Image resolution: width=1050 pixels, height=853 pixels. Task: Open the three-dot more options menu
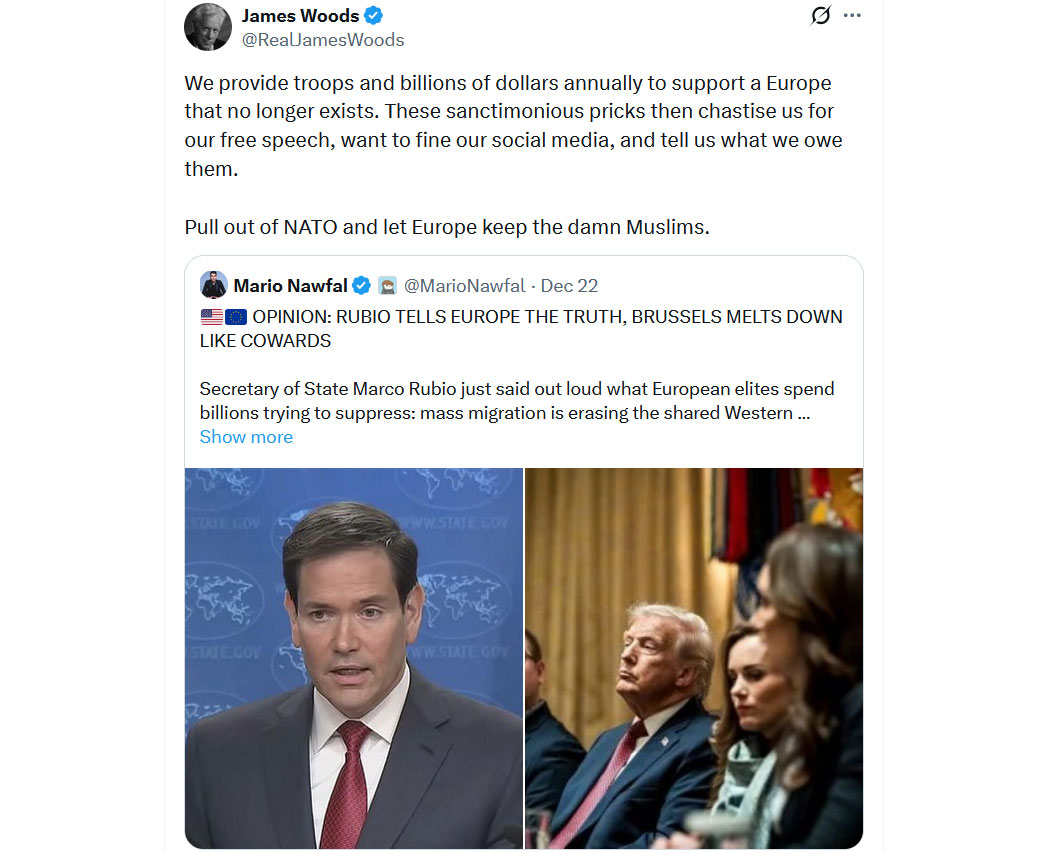[x=852, y=15]
